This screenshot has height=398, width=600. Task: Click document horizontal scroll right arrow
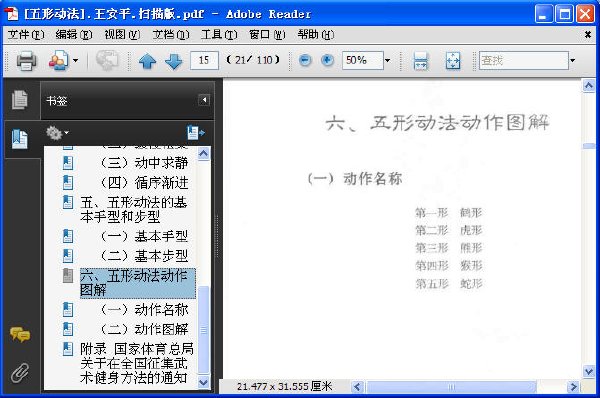click(573, 387)
